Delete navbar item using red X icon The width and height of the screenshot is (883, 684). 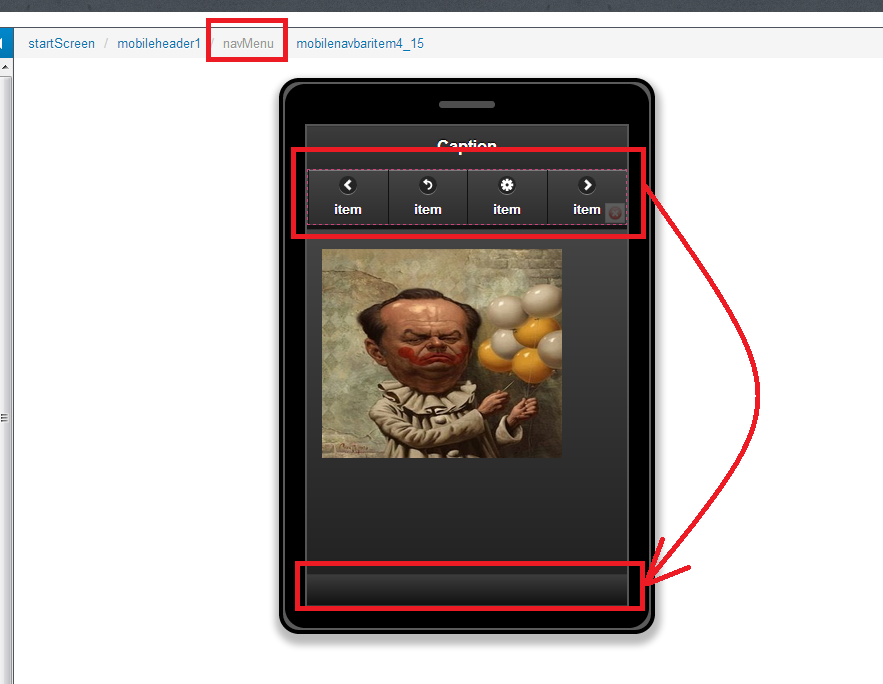[x=615, y=213]
